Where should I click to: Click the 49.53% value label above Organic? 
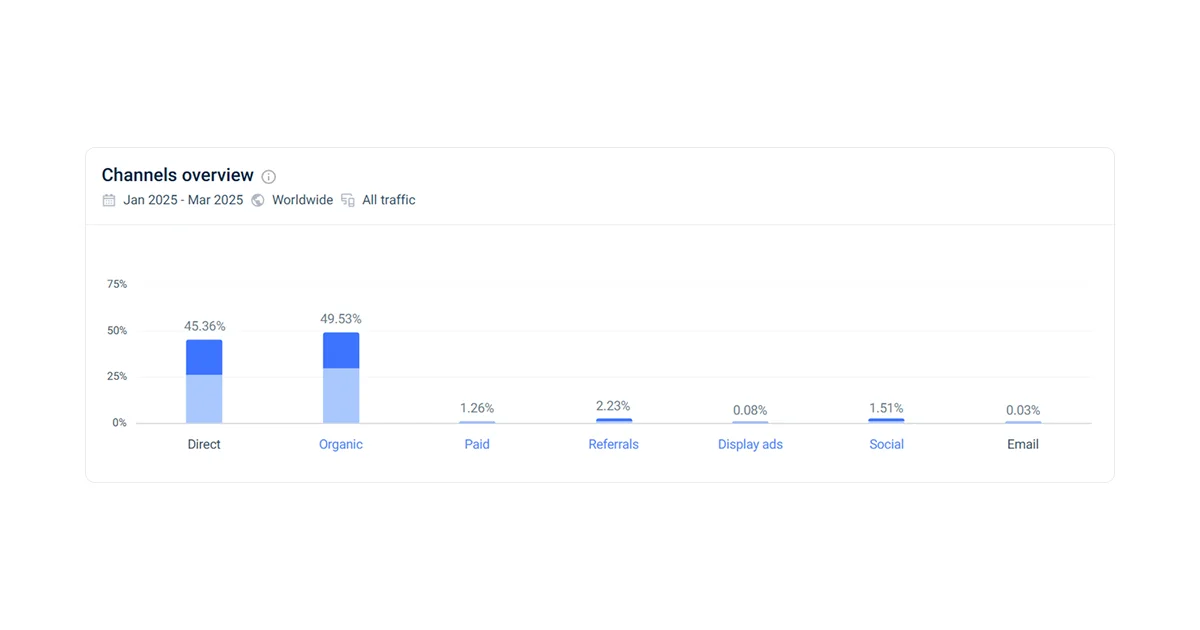pos(341,319)
